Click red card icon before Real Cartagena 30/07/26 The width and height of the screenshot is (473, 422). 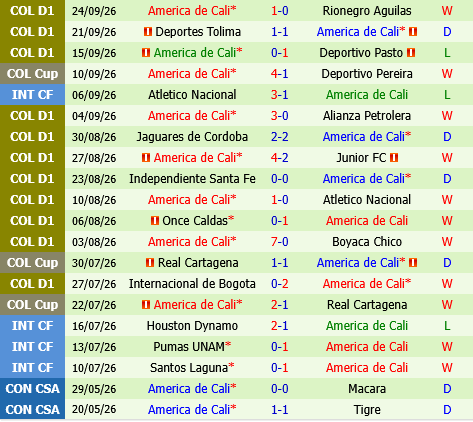[x=150, y=263]
